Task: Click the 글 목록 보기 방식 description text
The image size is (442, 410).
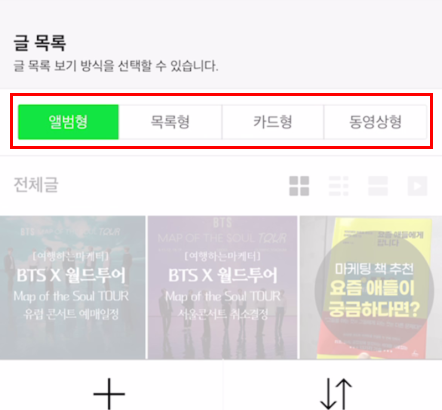Action: tap(116, 66)
